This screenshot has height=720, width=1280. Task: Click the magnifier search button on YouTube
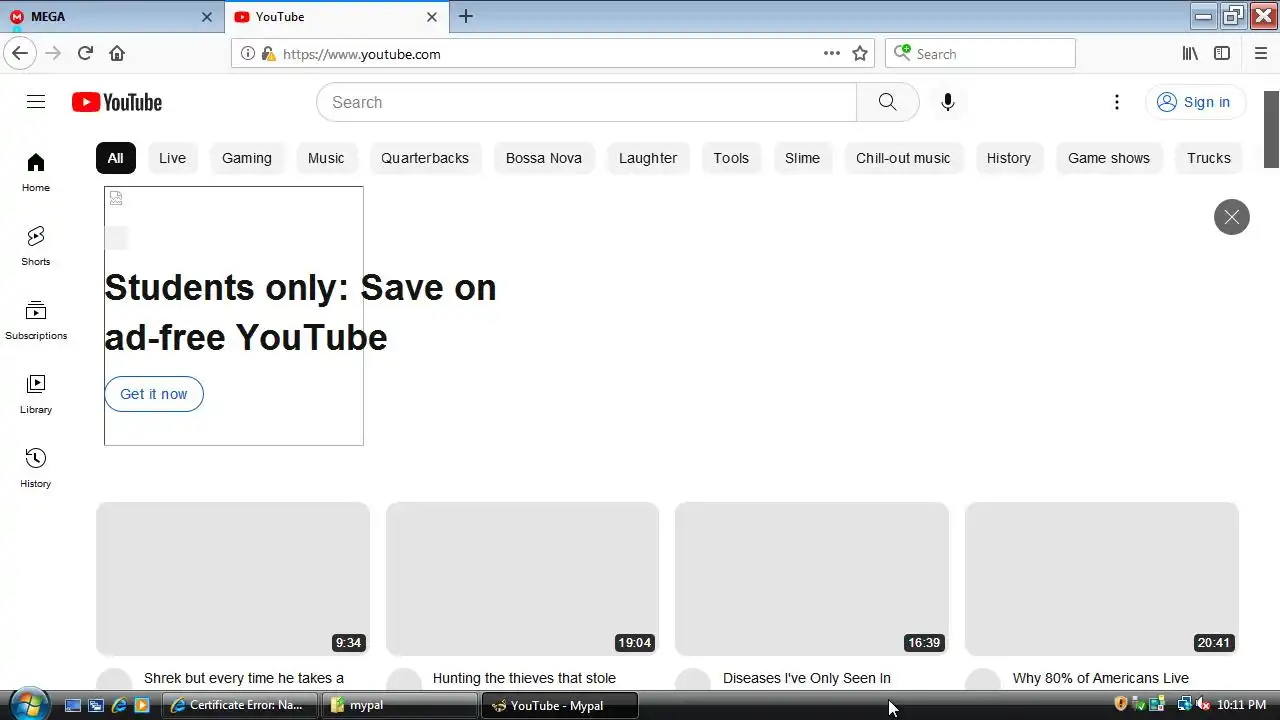click(887, 102)
